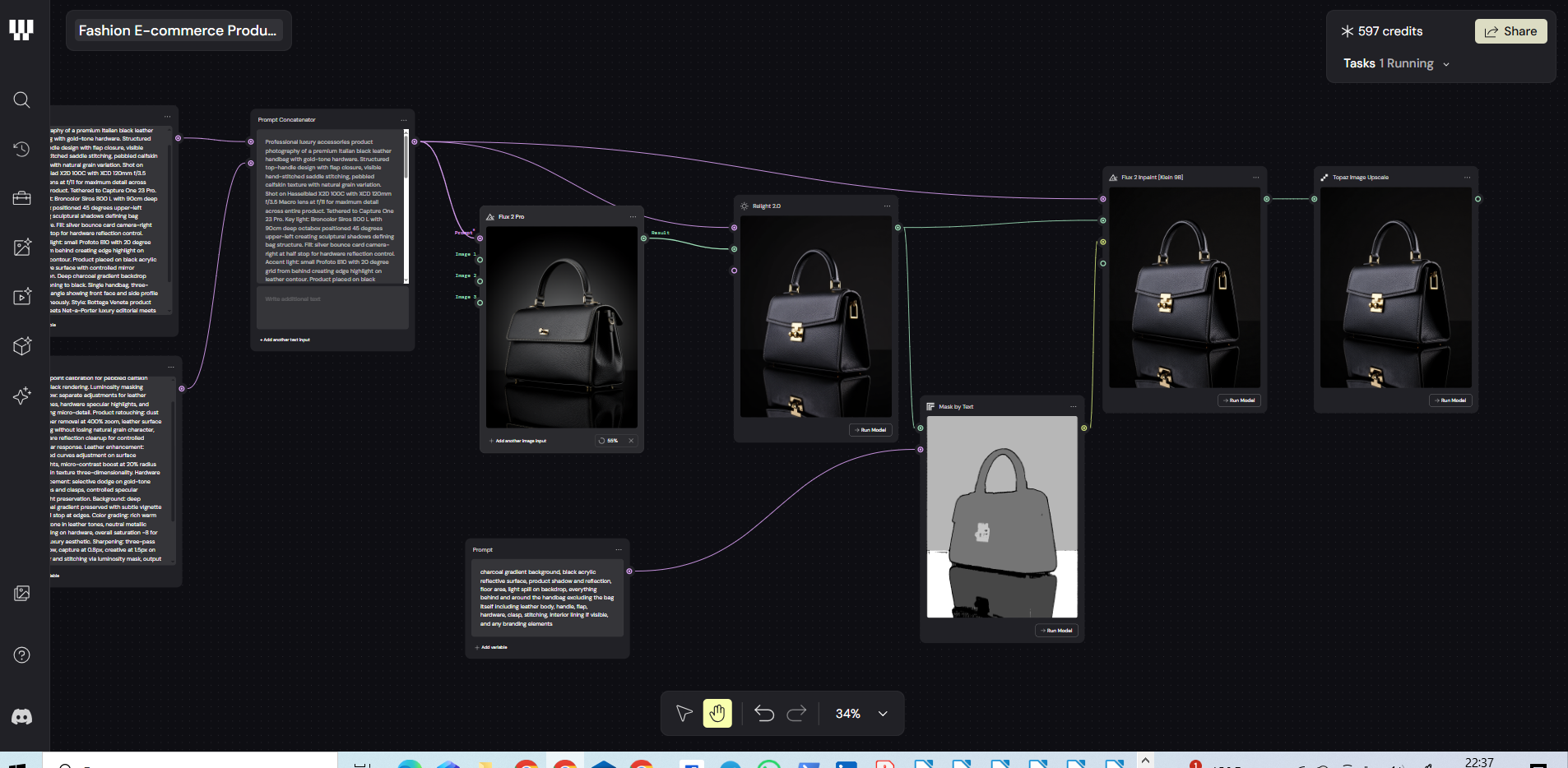
Task: Run the Relight 2.0 model
Action: click(x=870, y=429)
